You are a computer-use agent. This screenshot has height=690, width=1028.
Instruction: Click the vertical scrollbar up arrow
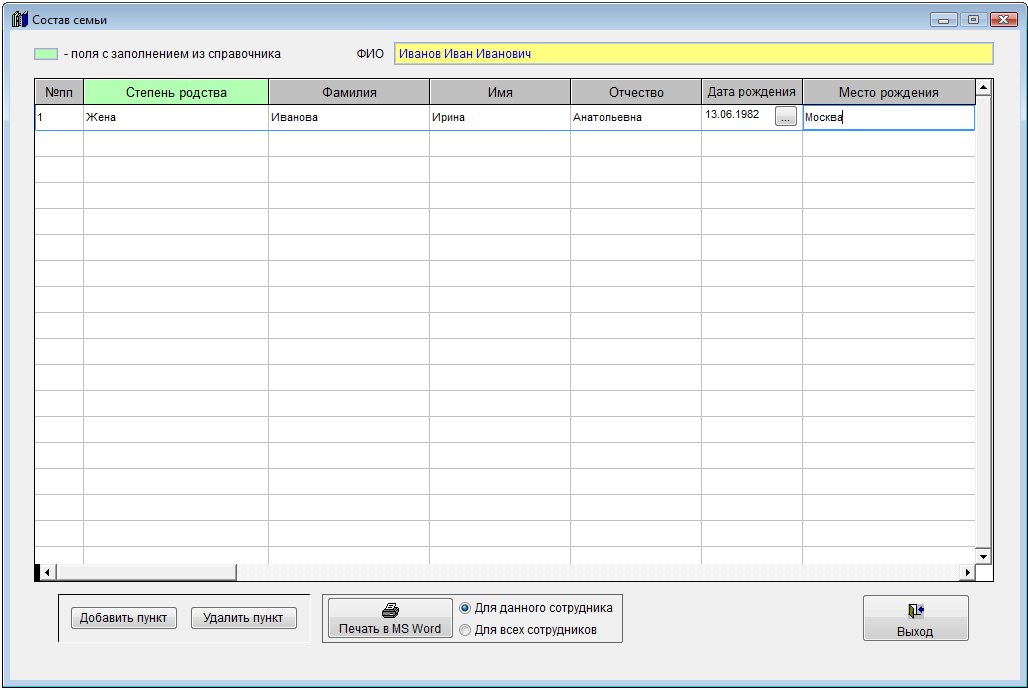983,87
